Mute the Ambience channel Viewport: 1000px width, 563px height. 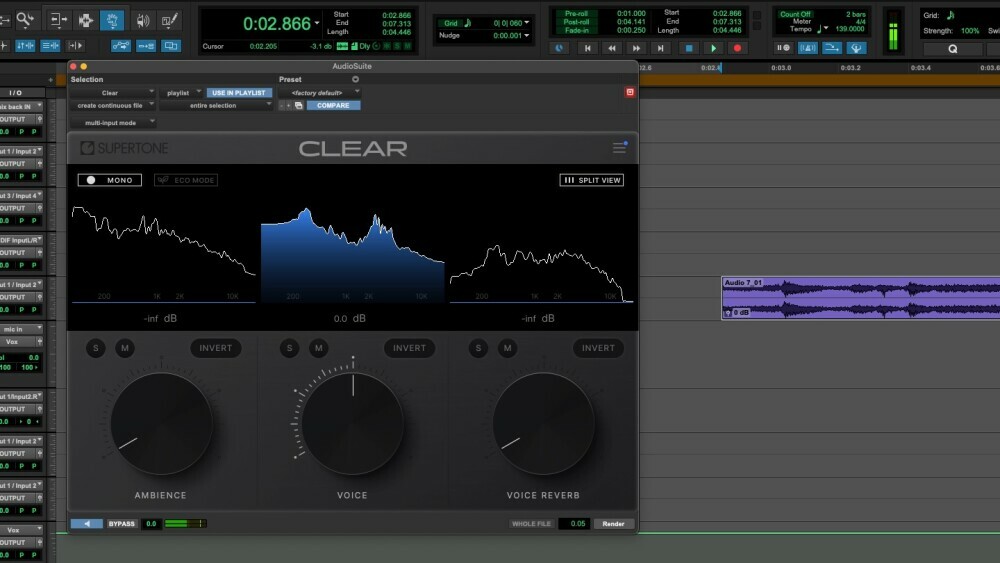(125, 348)
